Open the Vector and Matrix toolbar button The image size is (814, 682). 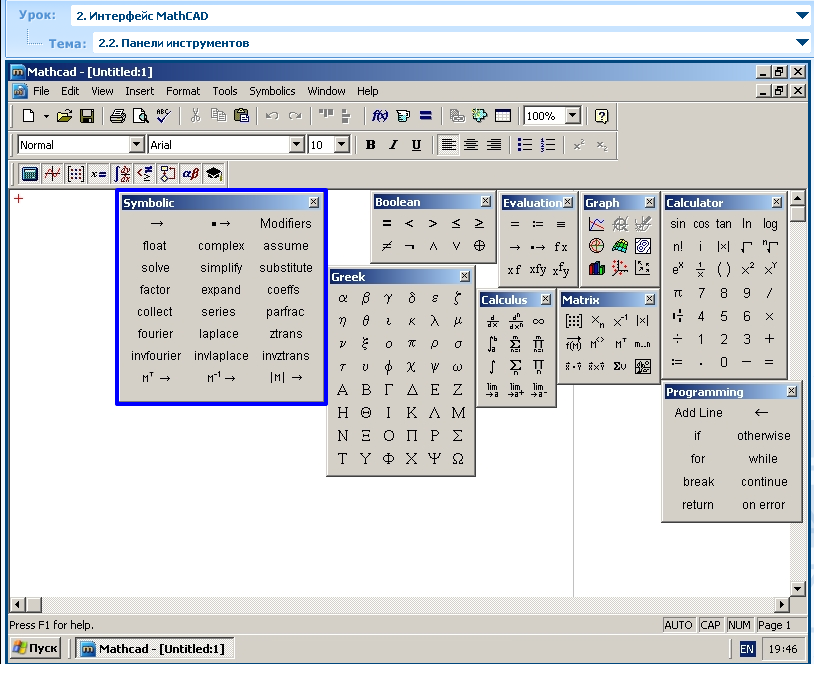[75, 174]
